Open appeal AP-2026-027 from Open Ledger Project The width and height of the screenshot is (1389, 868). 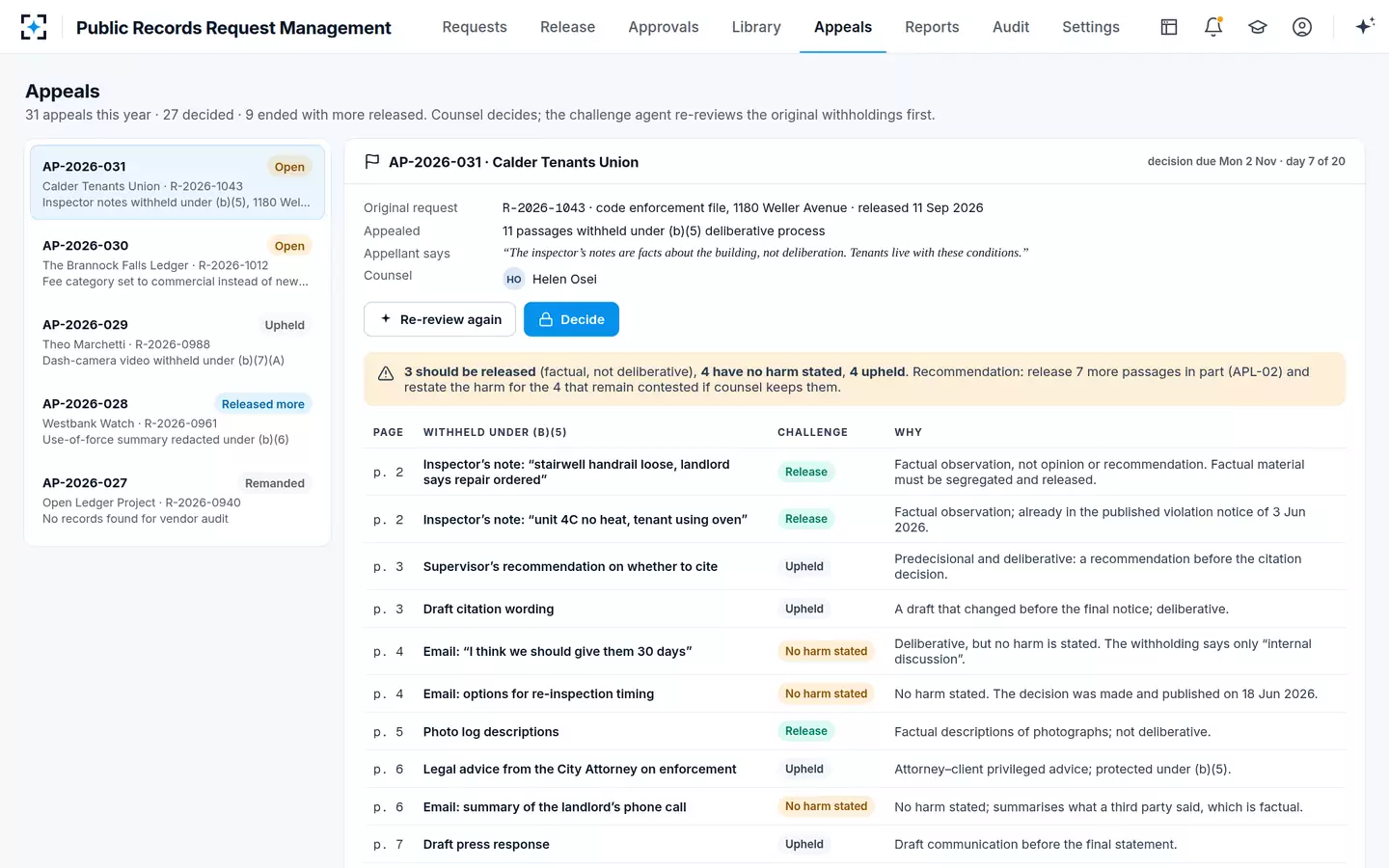(177, 500)
